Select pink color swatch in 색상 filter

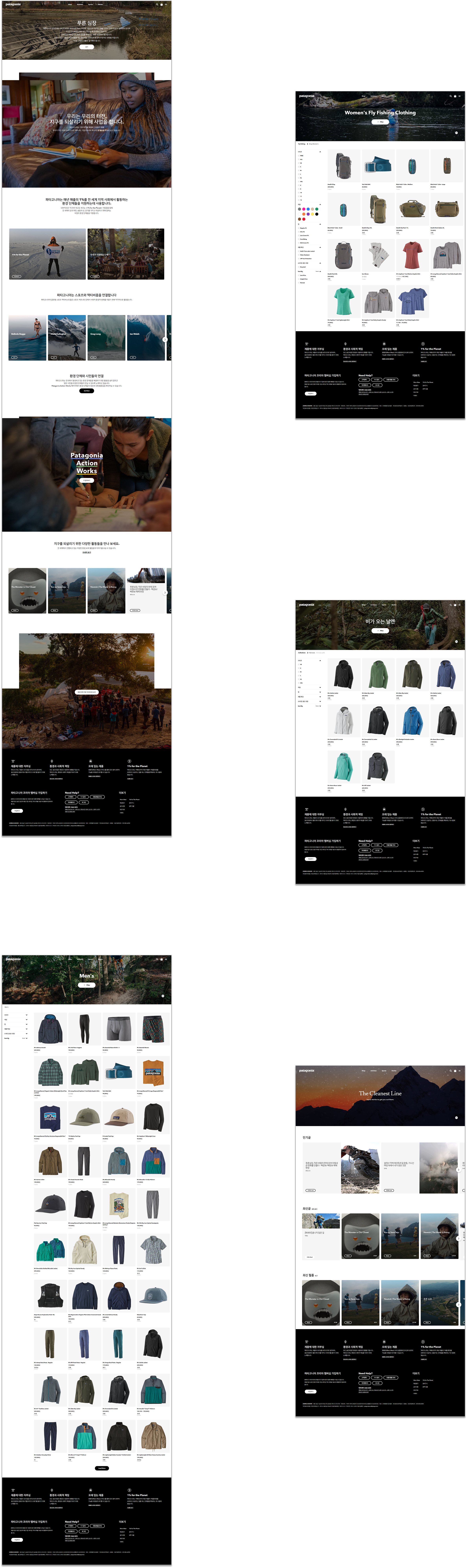click(304, 209)
